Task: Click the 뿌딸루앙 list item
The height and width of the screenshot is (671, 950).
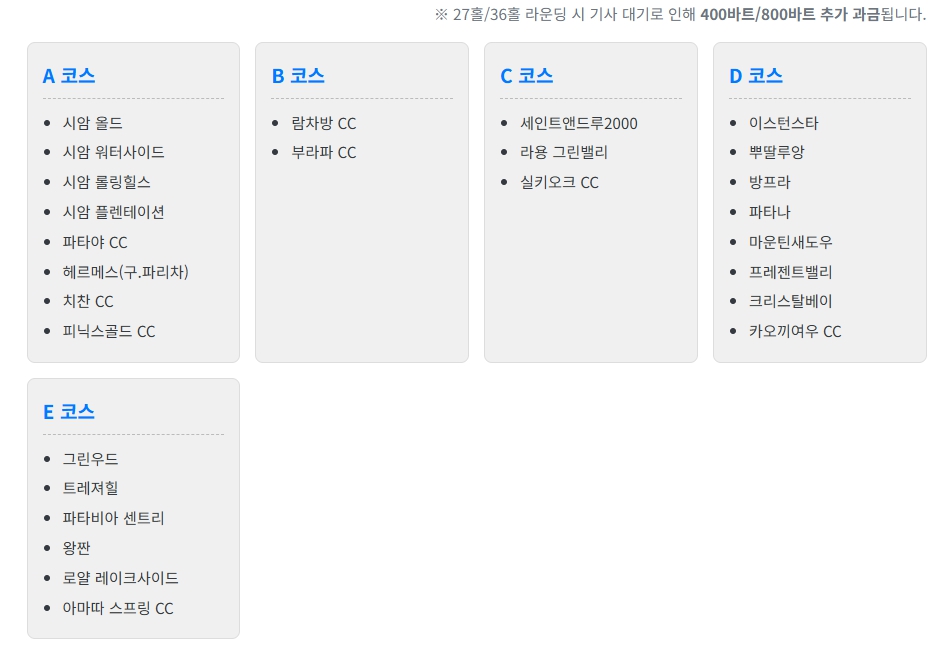Action: point(777,153)
